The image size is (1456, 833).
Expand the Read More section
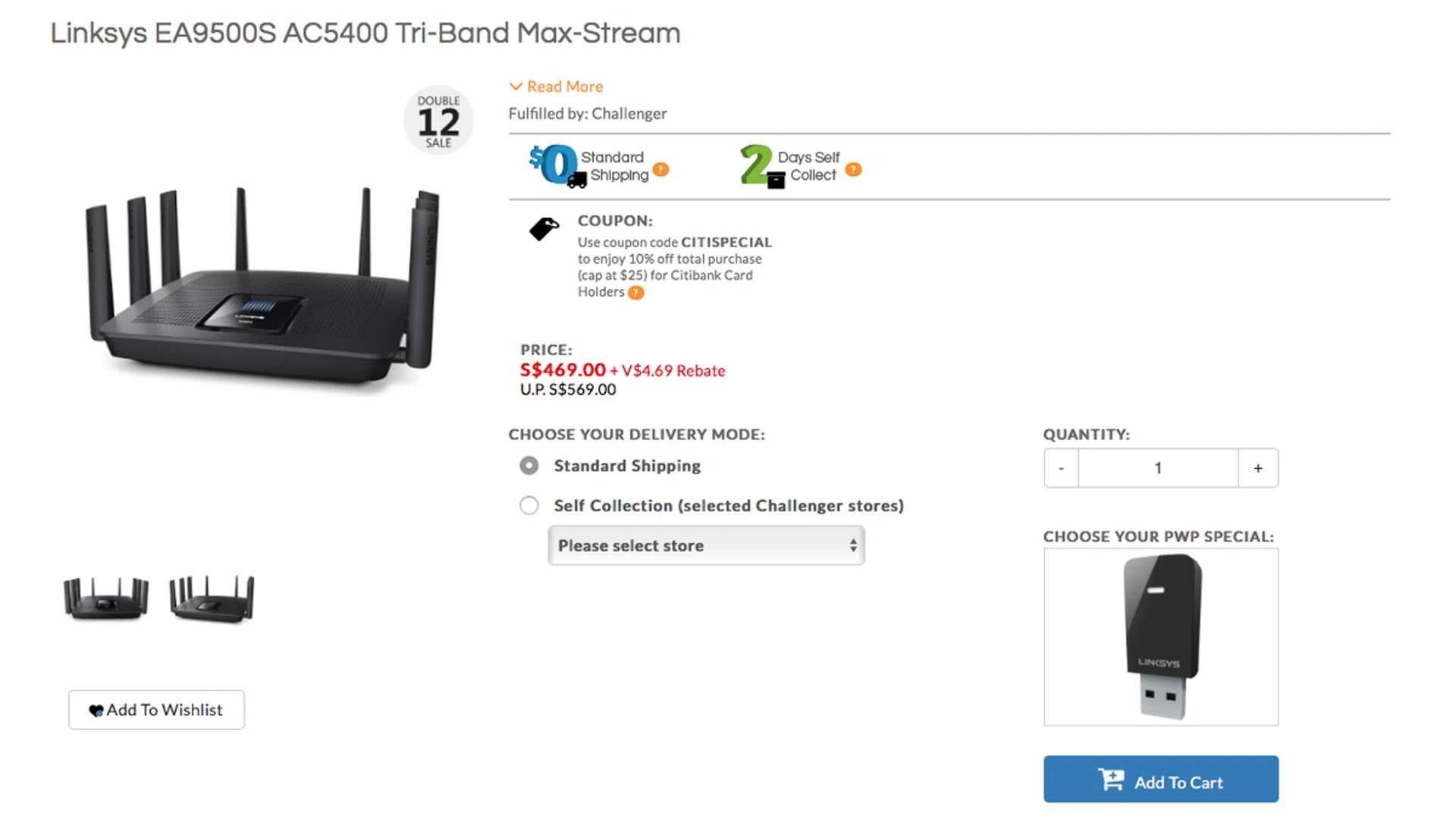pyautogui.click(x=557, y=86)
